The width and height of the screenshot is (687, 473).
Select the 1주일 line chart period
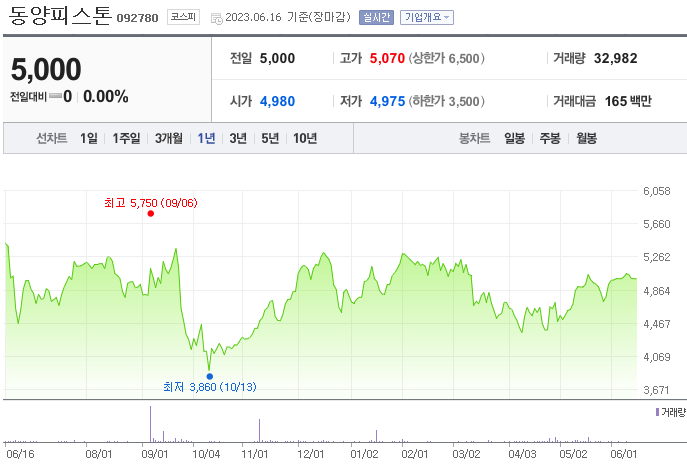coord(126,138)
